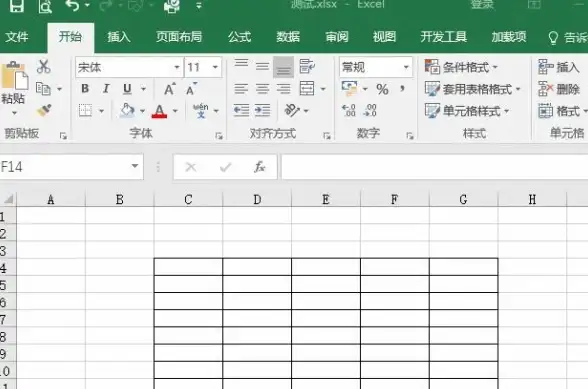This screenshot has height=389, width=588.
Task: Align cell text right
Action: (284, 89)
